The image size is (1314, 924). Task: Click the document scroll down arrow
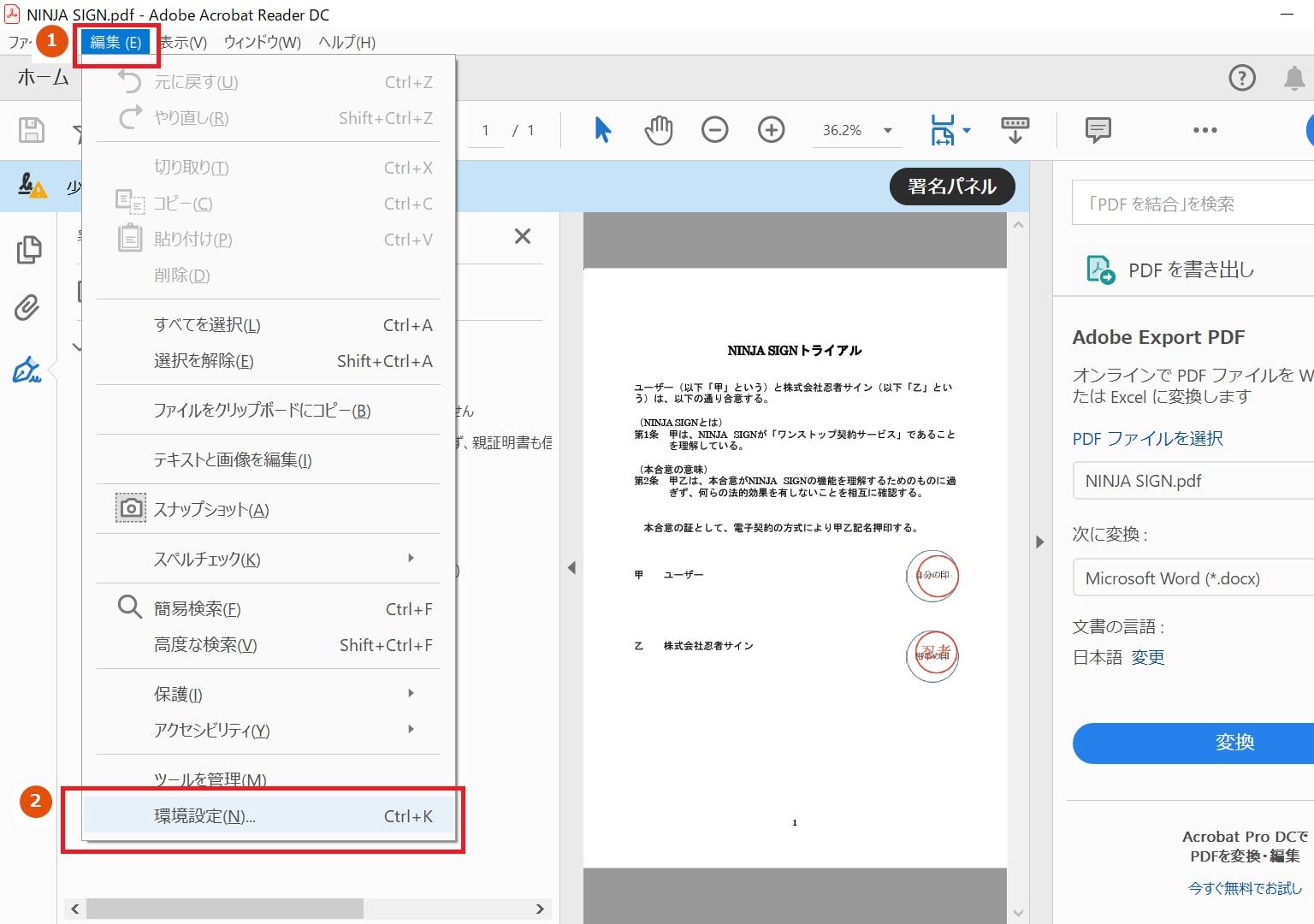[1018, 913]
